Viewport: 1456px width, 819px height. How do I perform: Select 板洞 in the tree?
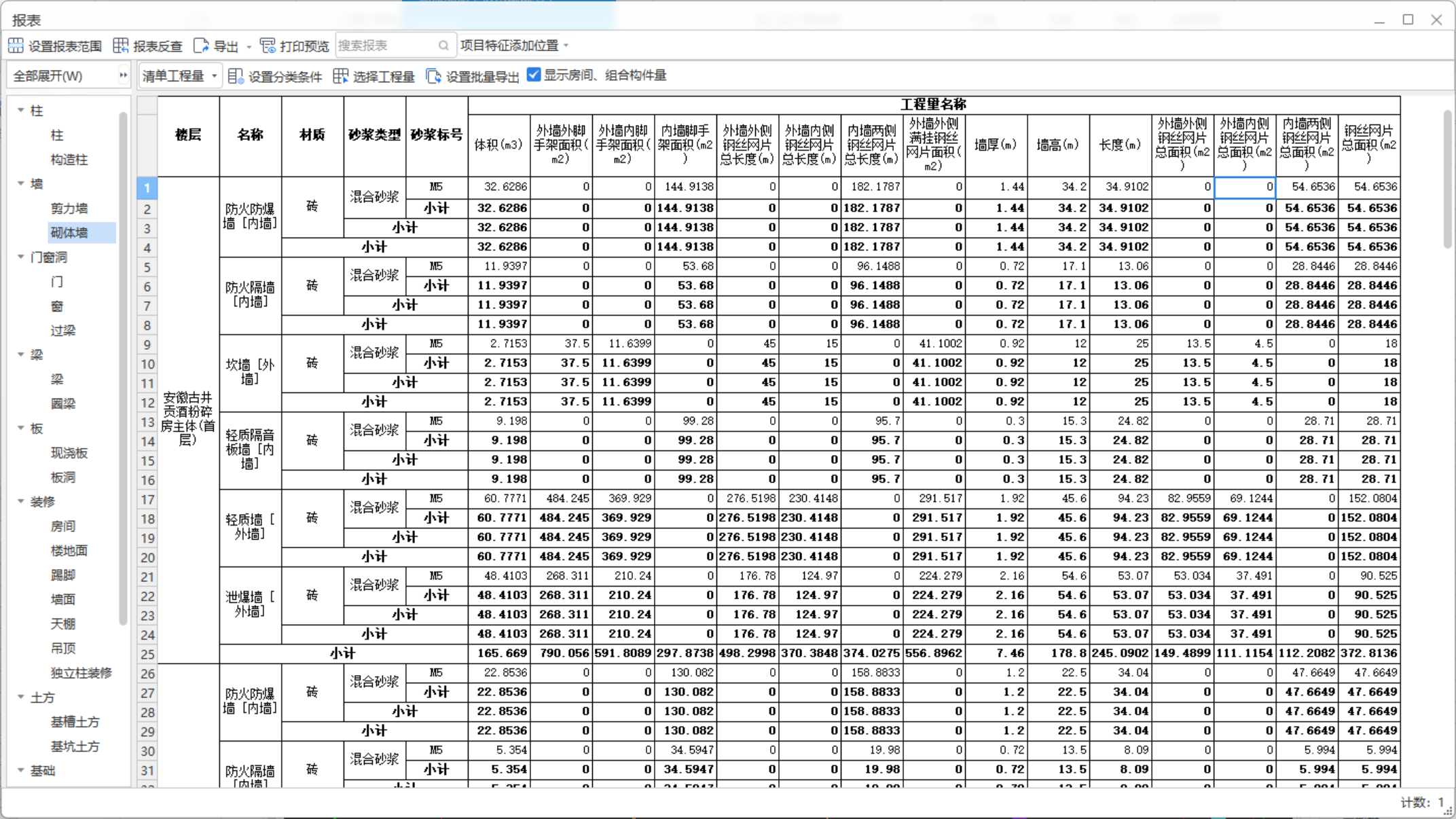pos(63,477)
